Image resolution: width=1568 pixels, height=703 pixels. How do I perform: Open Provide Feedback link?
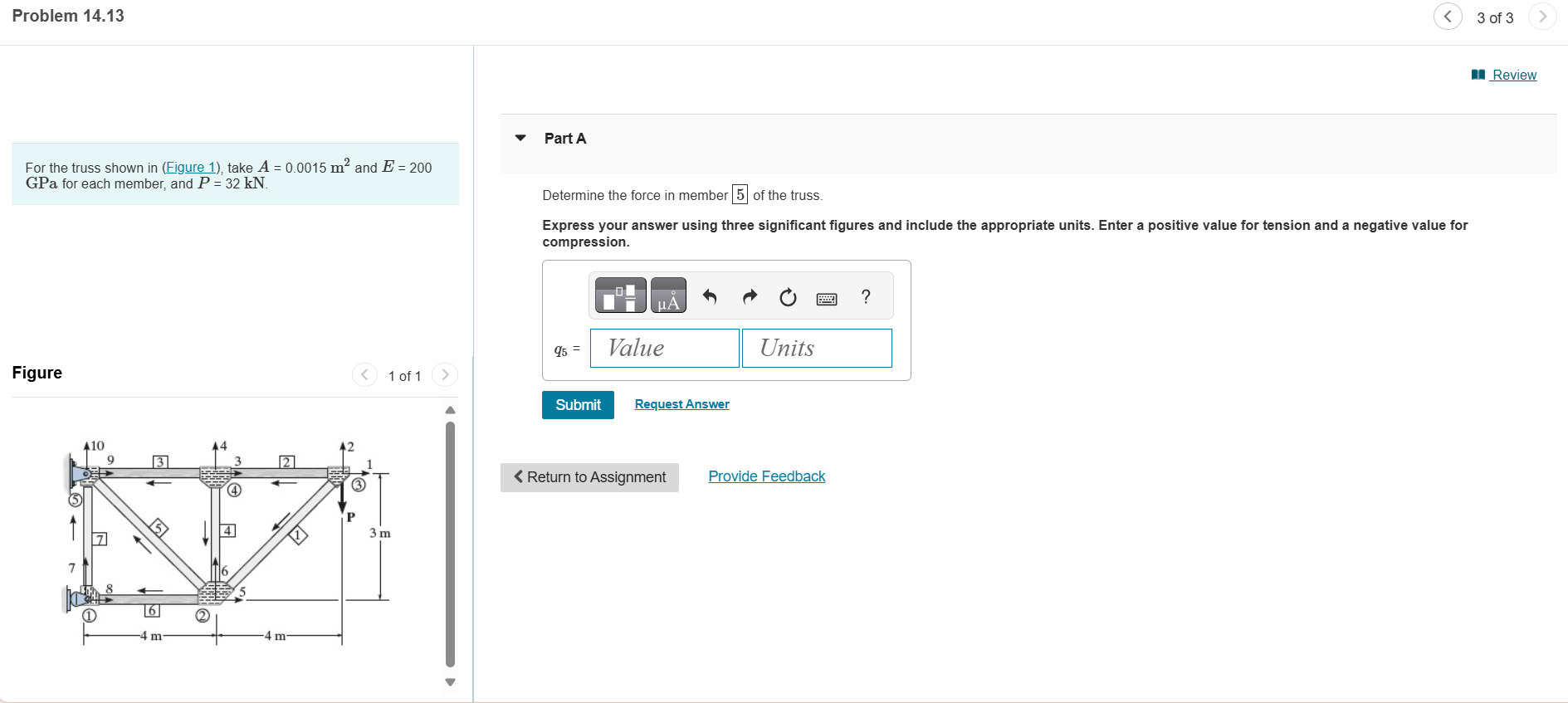pos(766,476)
